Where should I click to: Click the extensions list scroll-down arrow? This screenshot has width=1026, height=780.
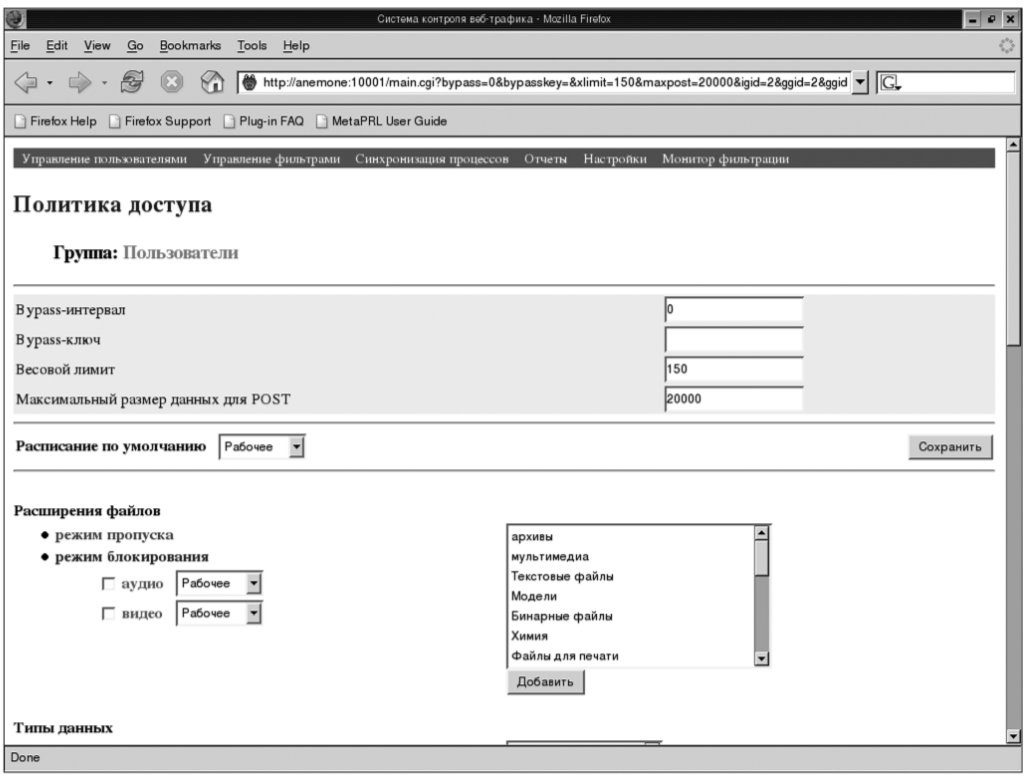click(761, 659)
